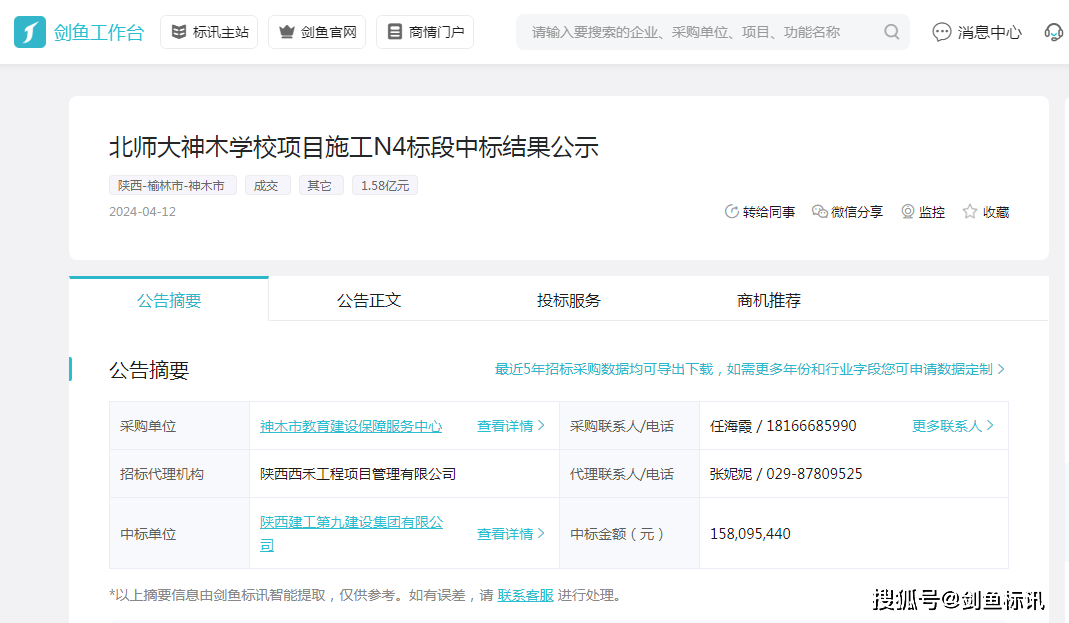
Task: Click the 招标代理机构 label cell
Action: 179,474
